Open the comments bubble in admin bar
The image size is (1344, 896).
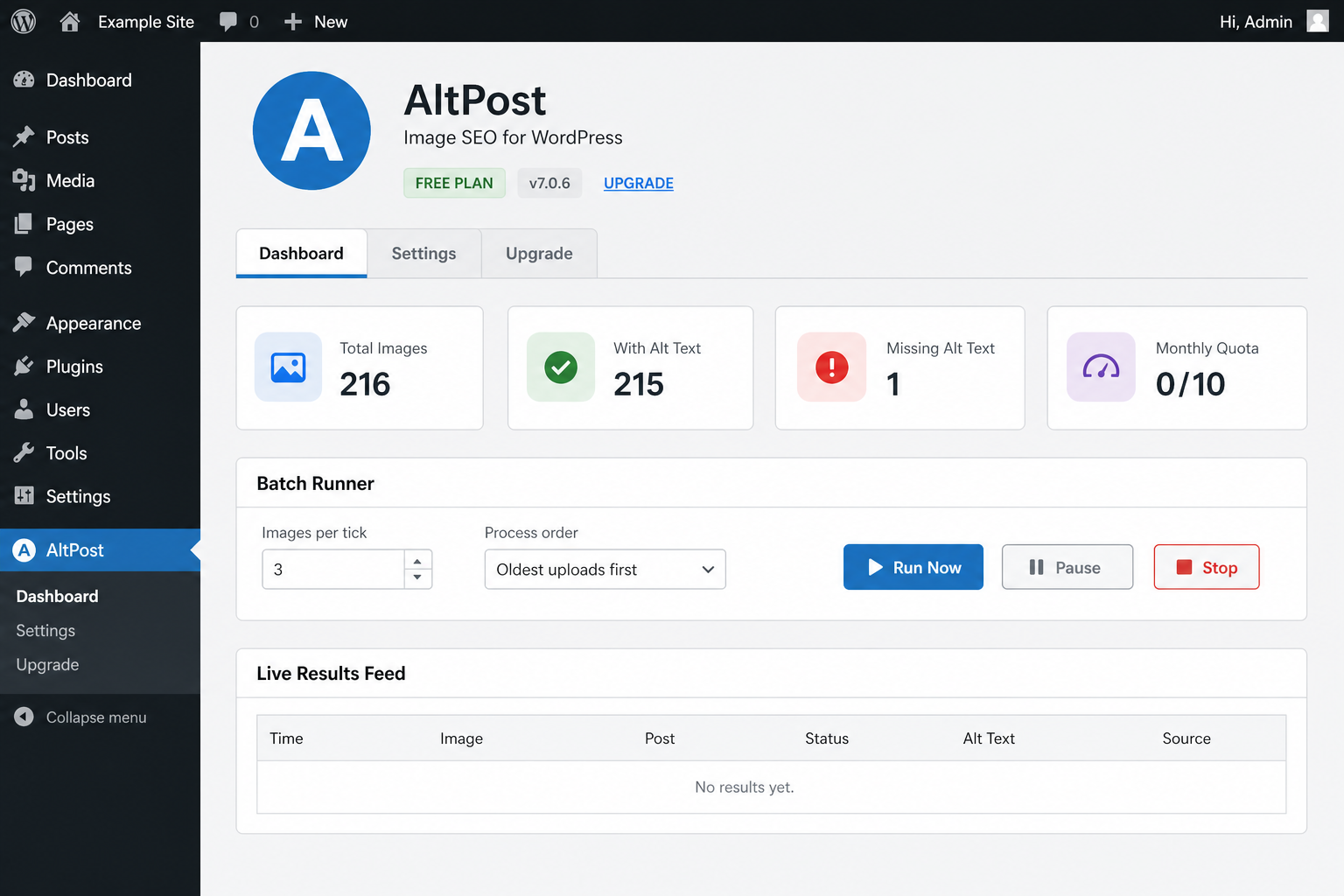tap(228, 22)
